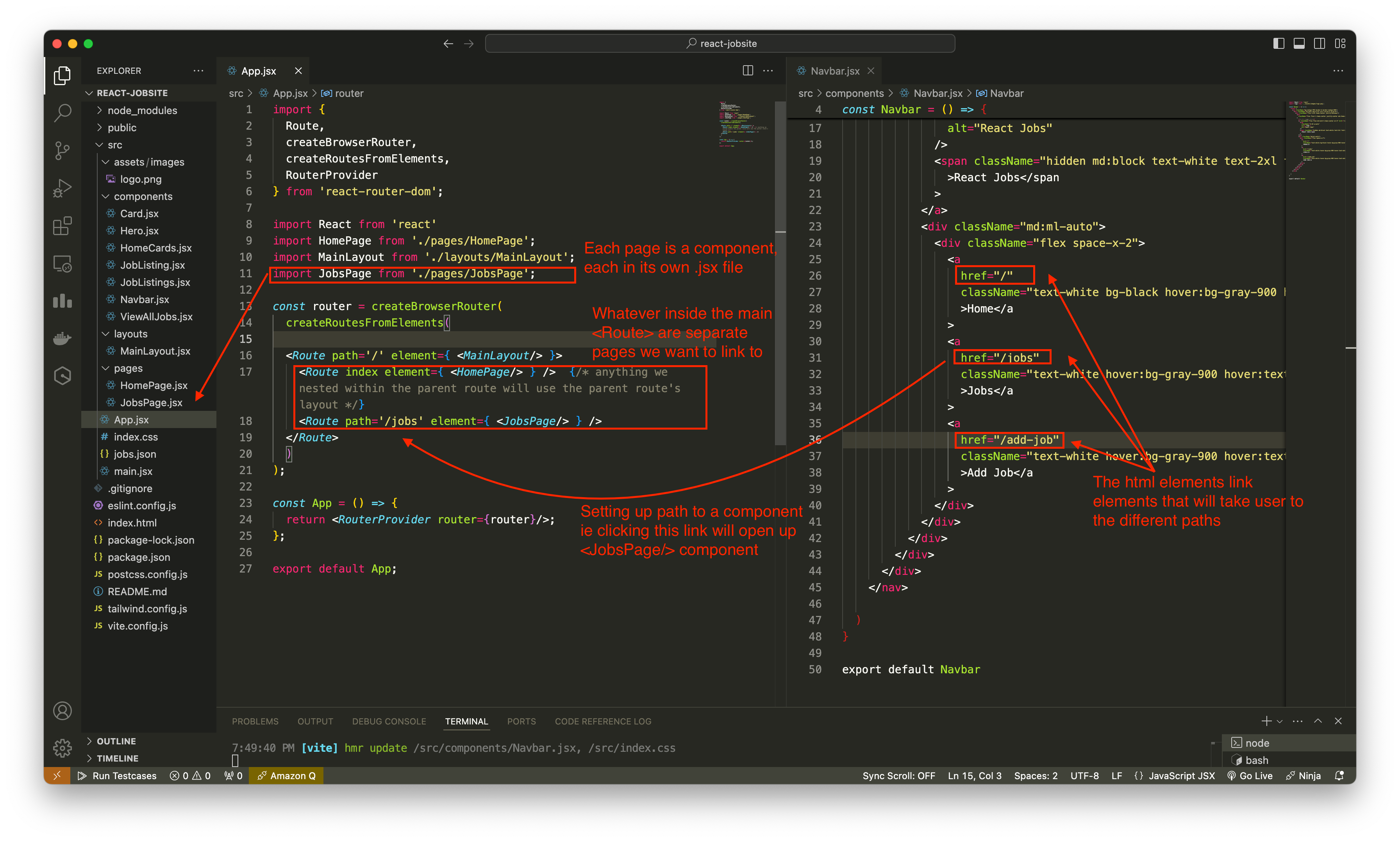
Task: Close the App.jsx tab
Action: pyautogui.click(x=298, y=71)
